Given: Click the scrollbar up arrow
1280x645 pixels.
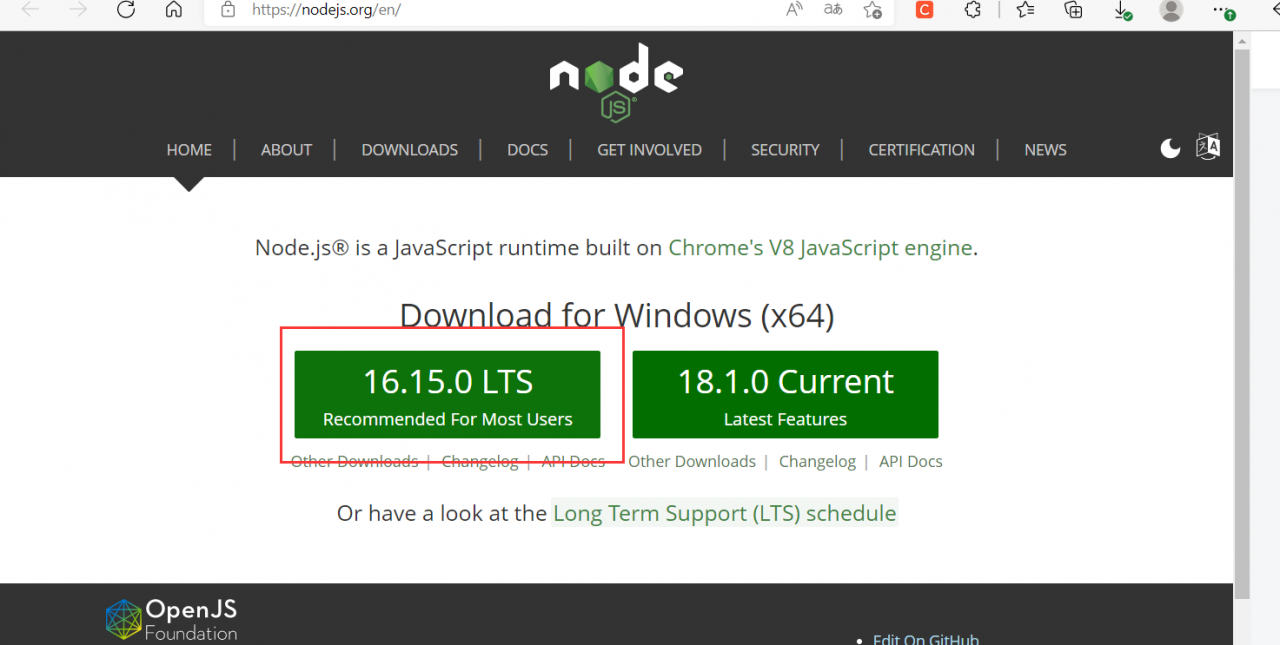Looking at the screenshot, I should pyautogui.click(x=1241, y=40).
